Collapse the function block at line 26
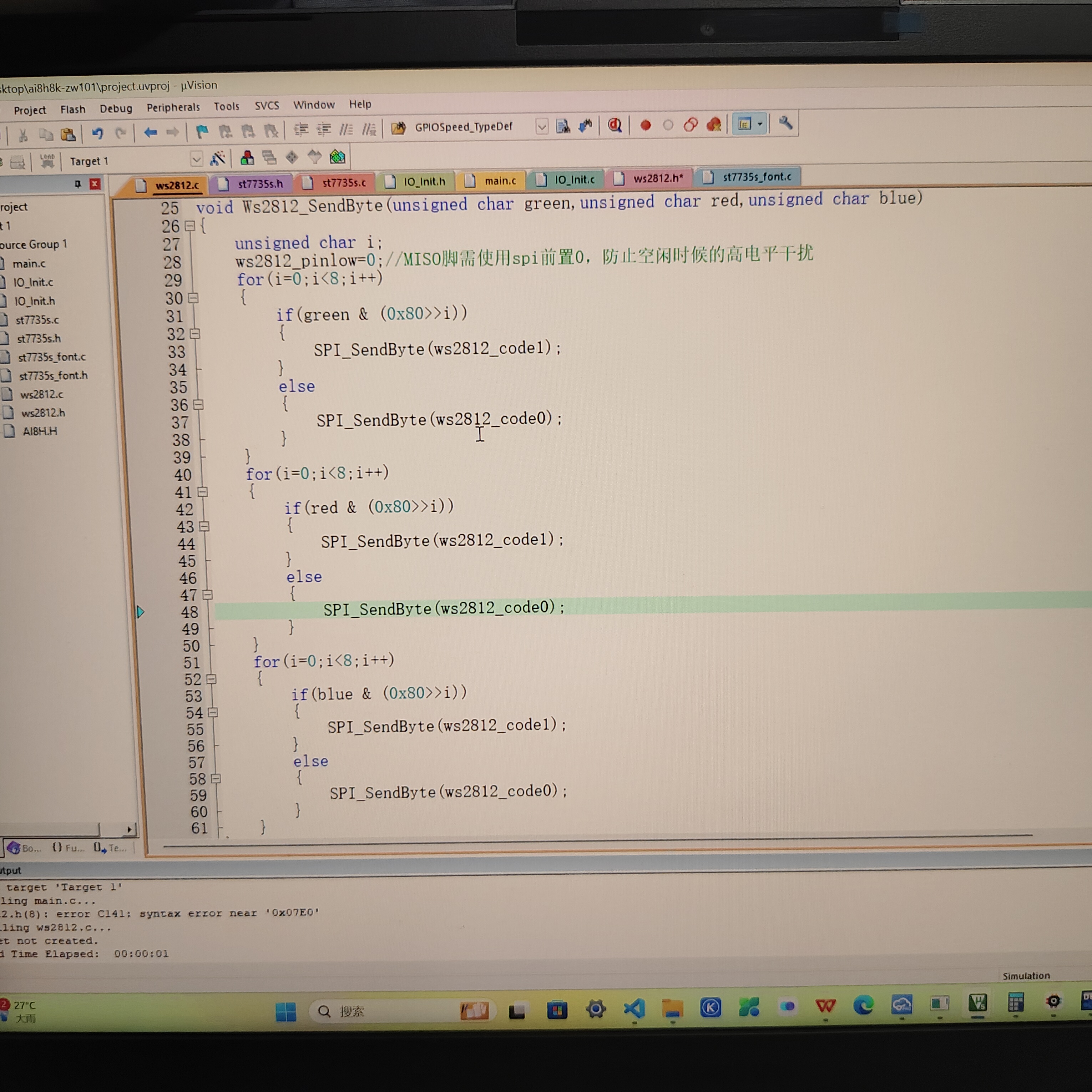The width and height of the screenshot is (1092, 1092). point(191,226)
